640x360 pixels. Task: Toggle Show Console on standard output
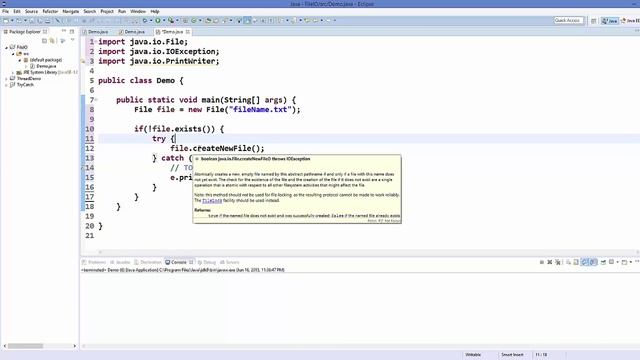[585, 262]
